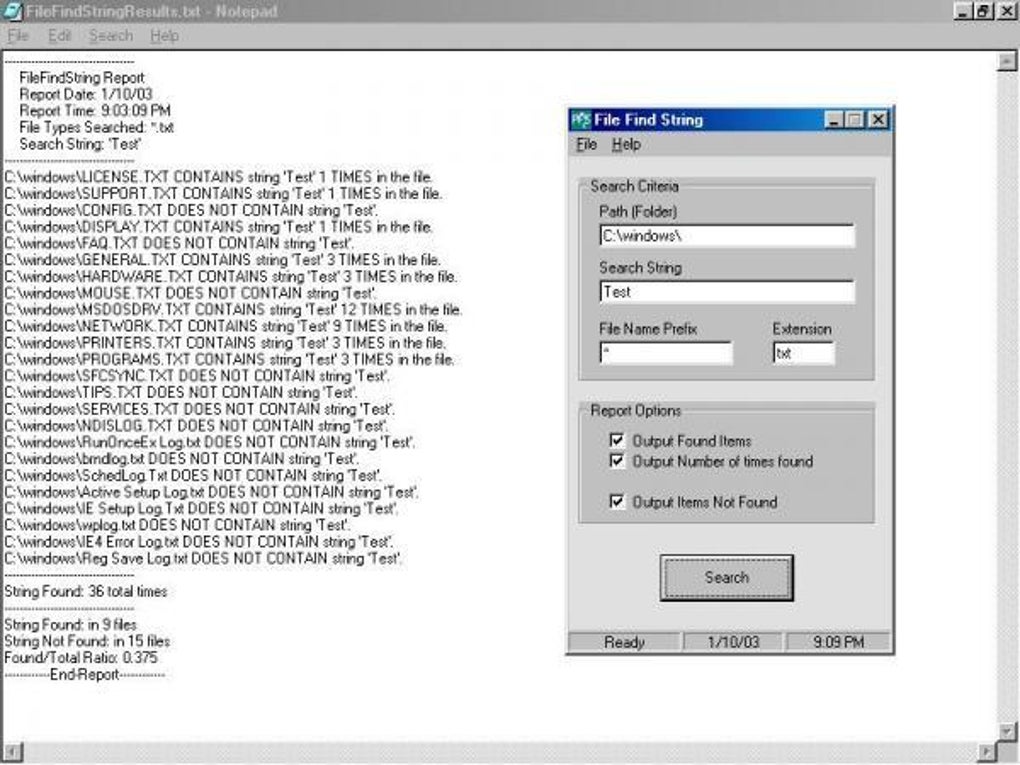Viewport: 1020px width, 765px height.
Task: Click the horizontal scroll left arrow
Action: pos(12,751)
